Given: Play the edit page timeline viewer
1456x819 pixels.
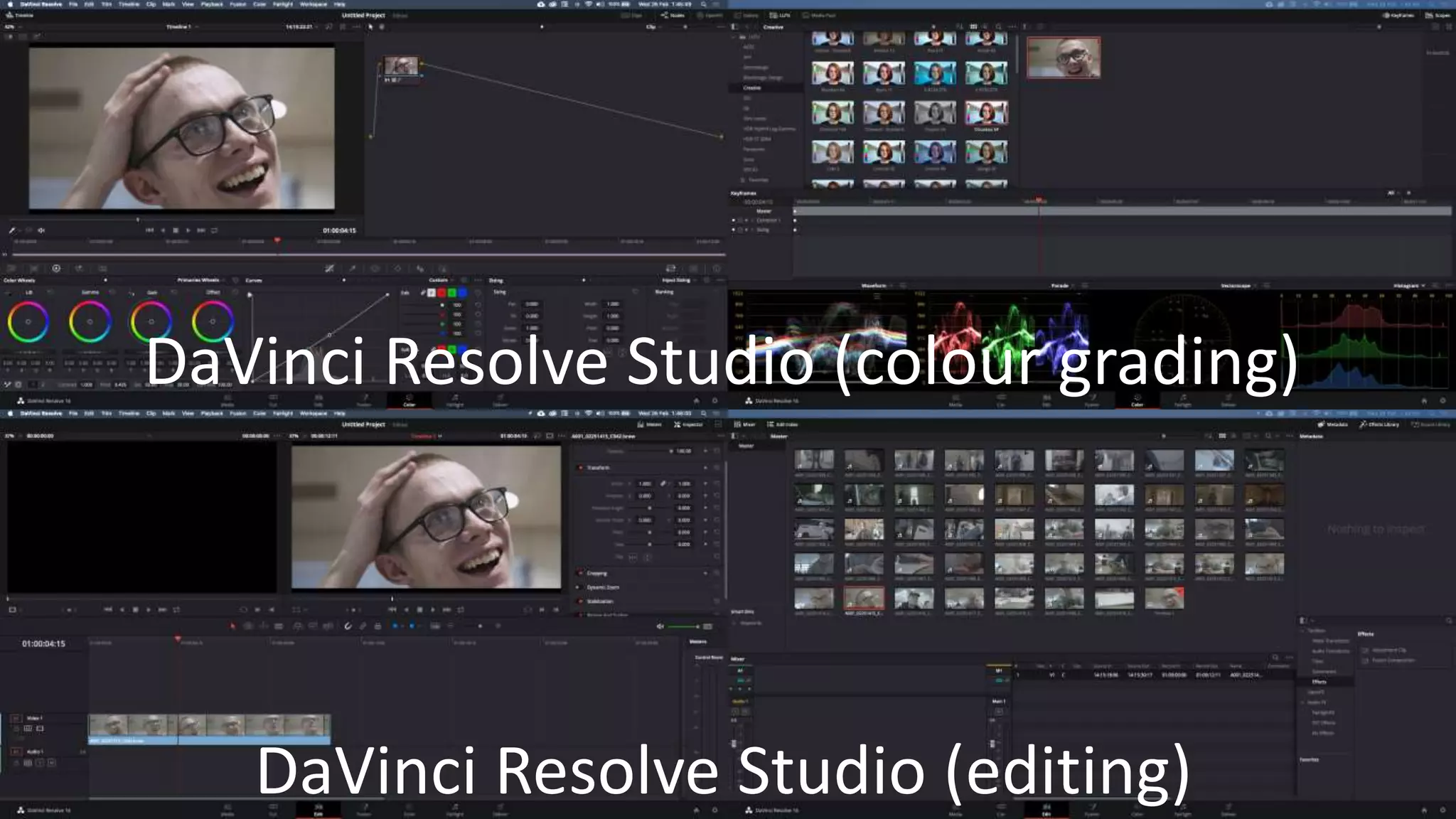Looking at the screenshot, I should click(x=433, y=610).
